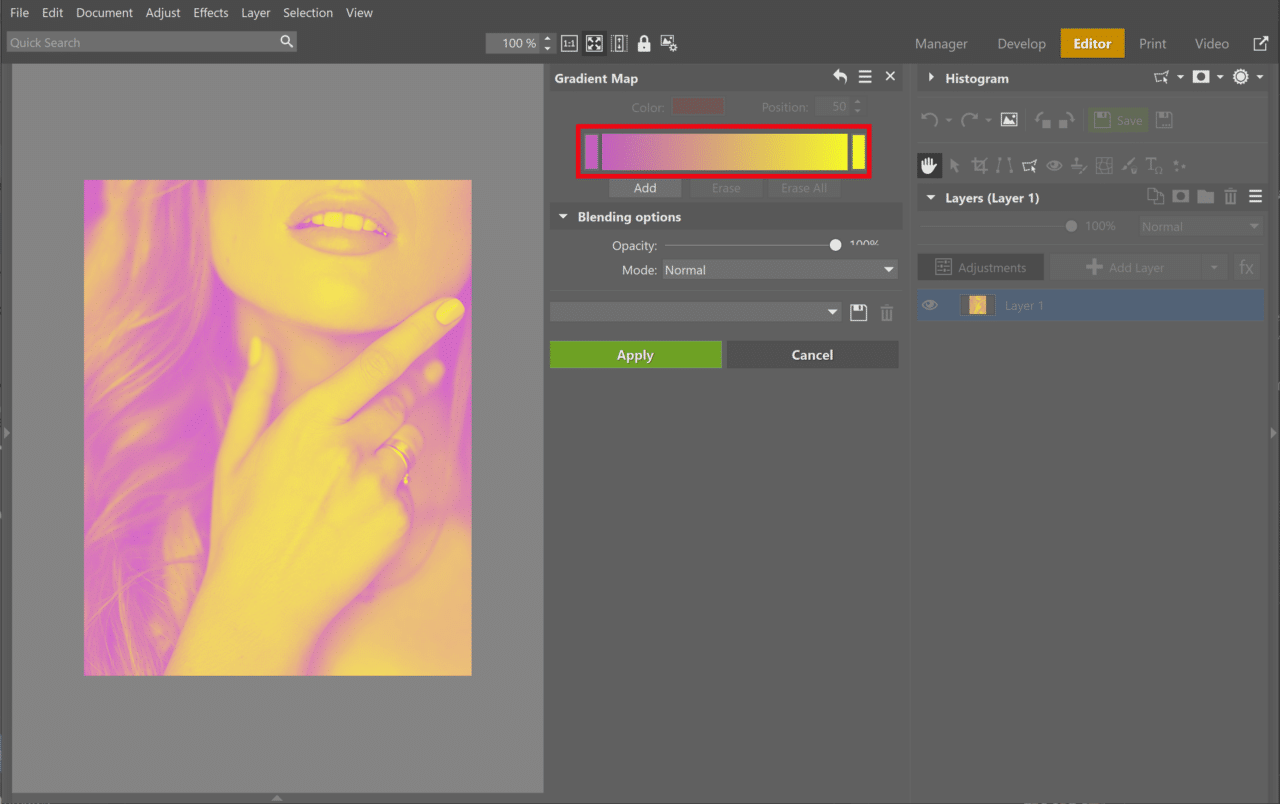
Task: Switch to the Develop module
Action: click(x=1021, y=43)
